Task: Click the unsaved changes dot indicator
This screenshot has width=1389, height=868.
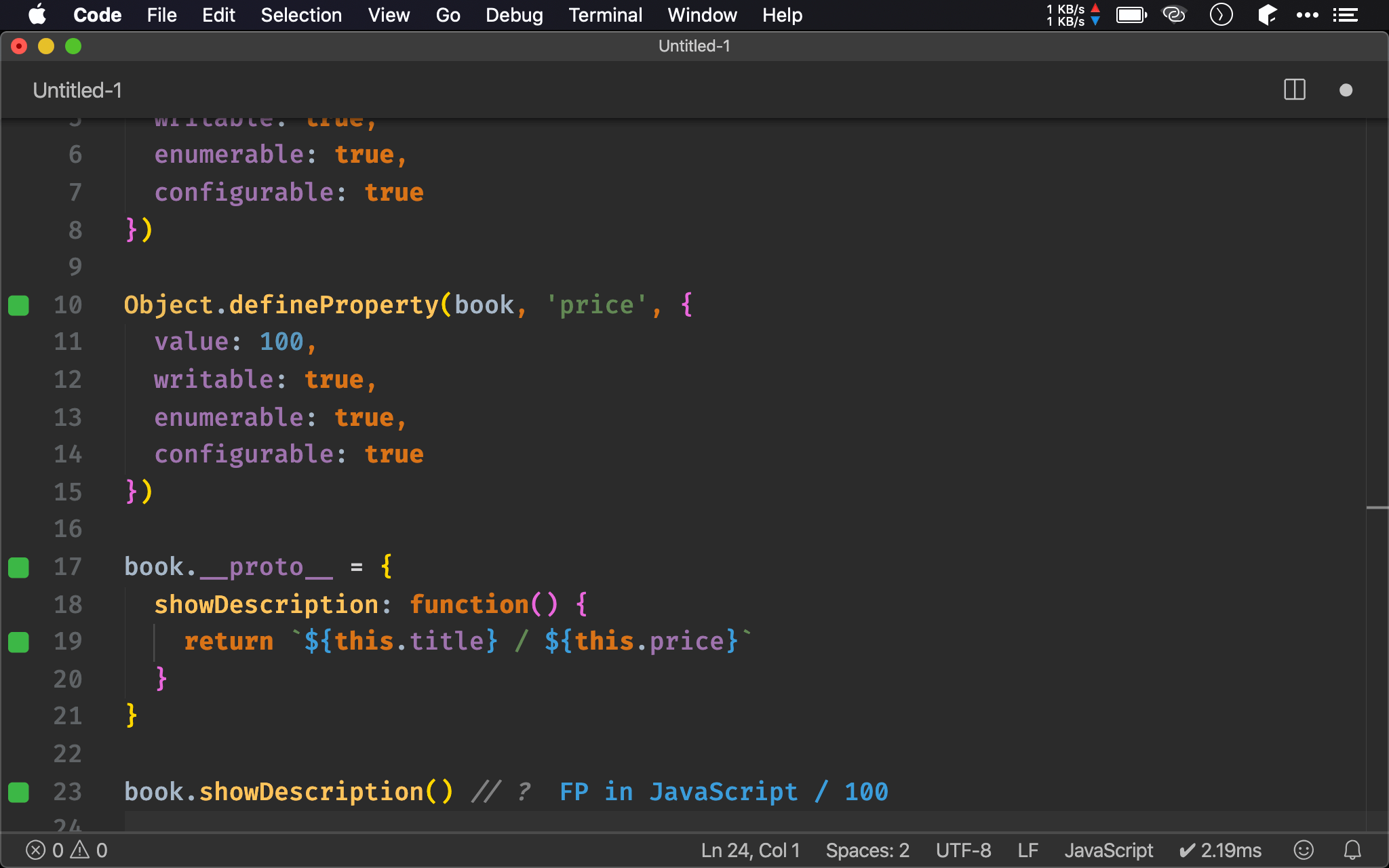Action: (1346, 90)
